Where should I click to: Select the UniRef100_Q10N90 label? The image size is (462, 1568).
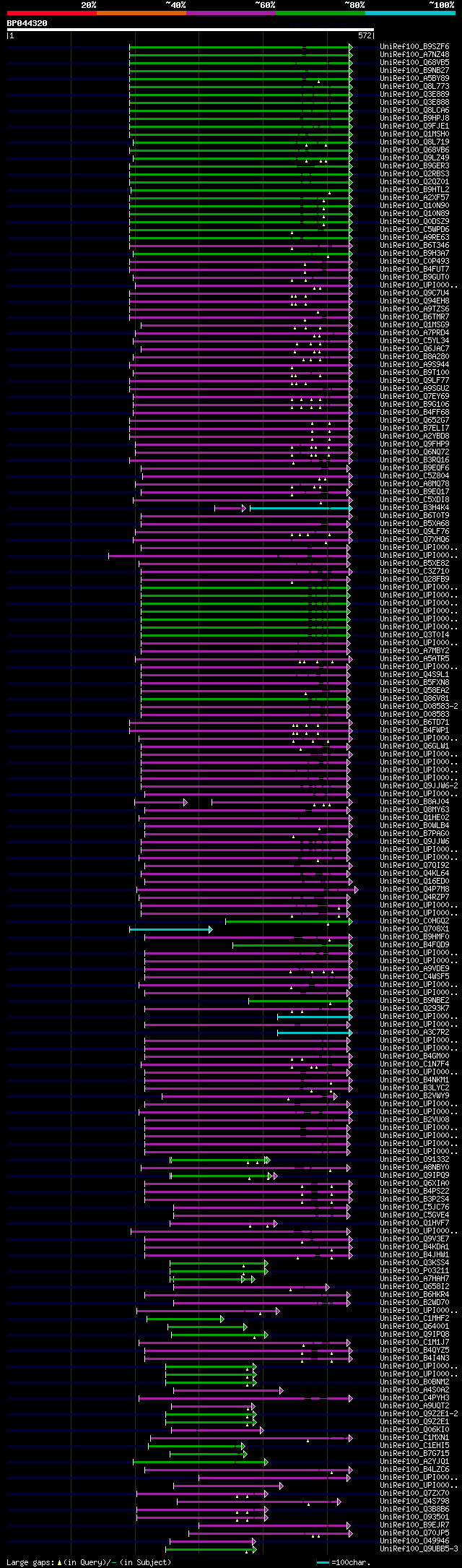coord(414,206)
